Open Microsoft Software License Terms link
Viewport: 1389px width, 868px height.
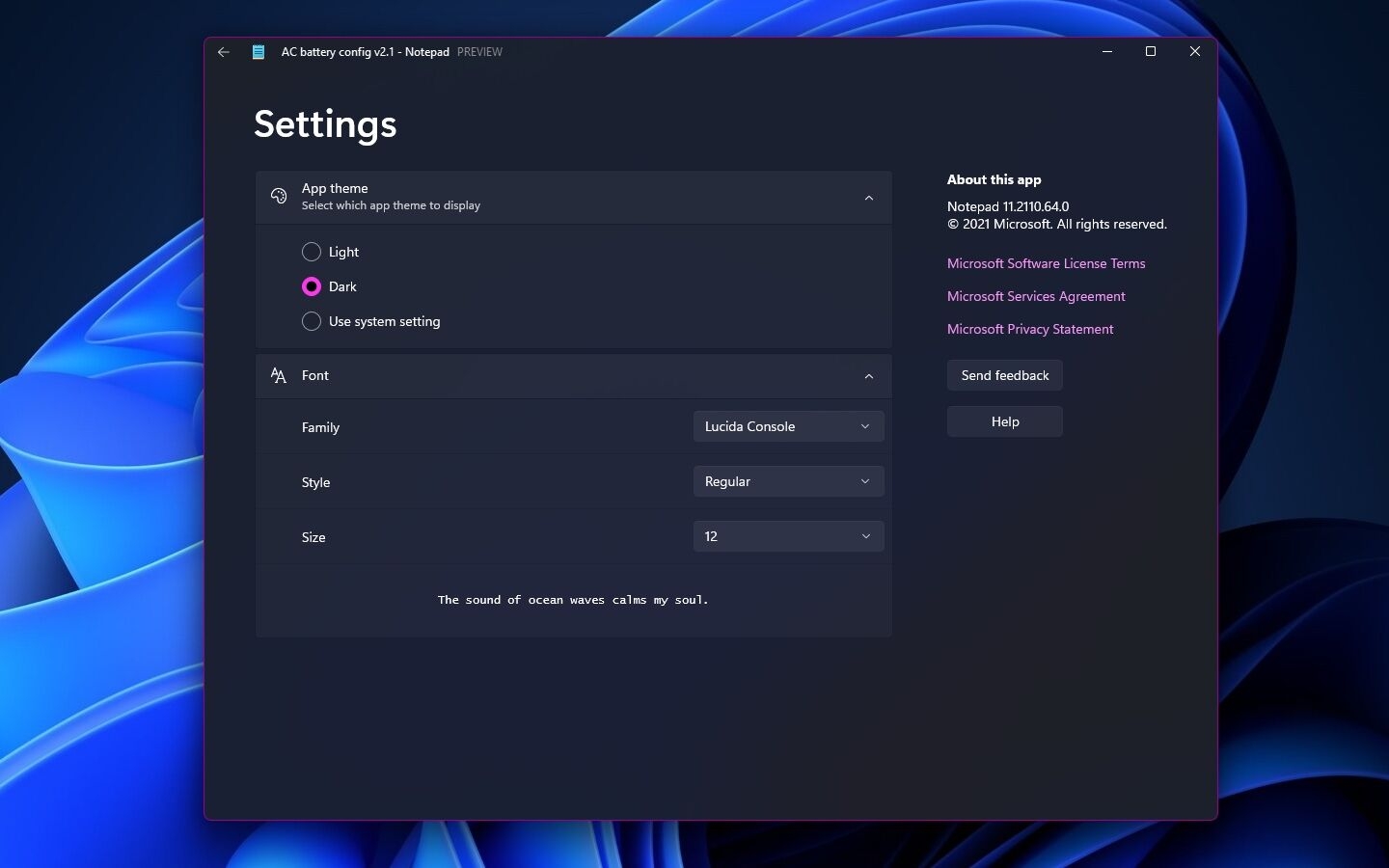(x=1046, y=263)
